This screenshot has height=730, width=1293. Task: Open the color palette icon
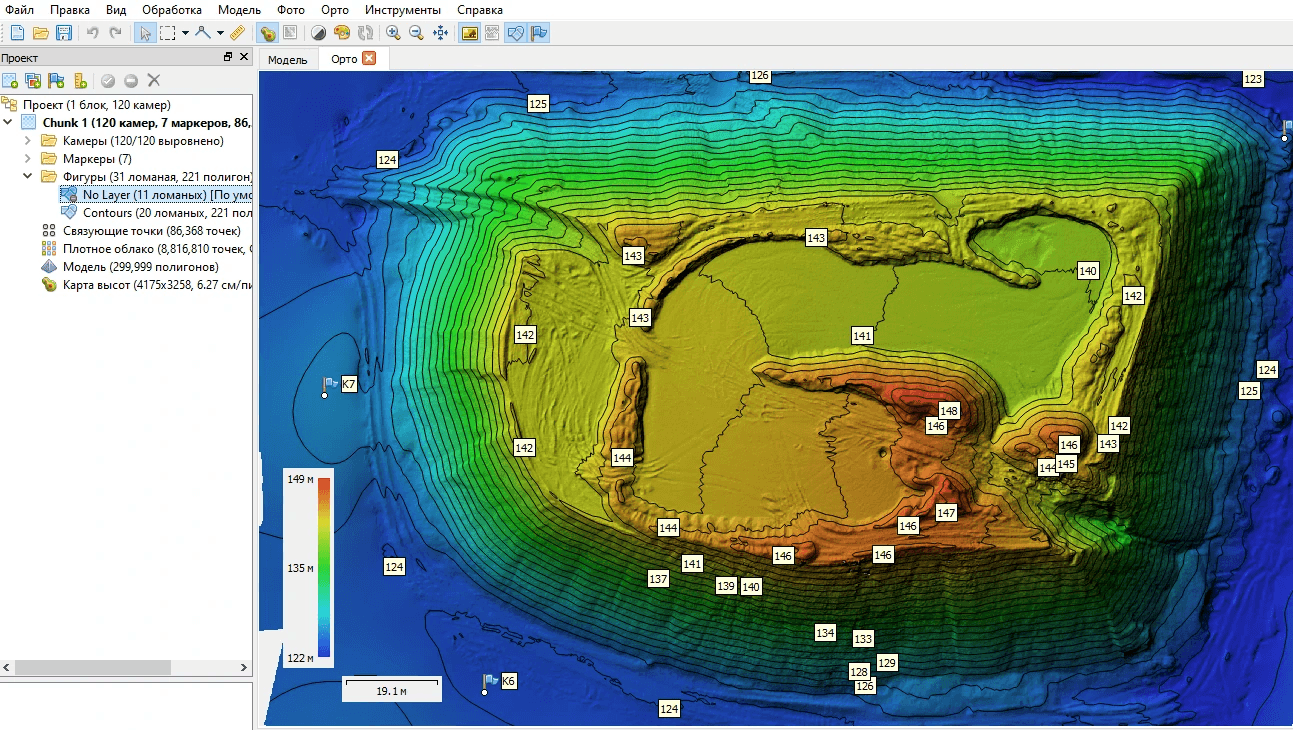tap(342, 33)
